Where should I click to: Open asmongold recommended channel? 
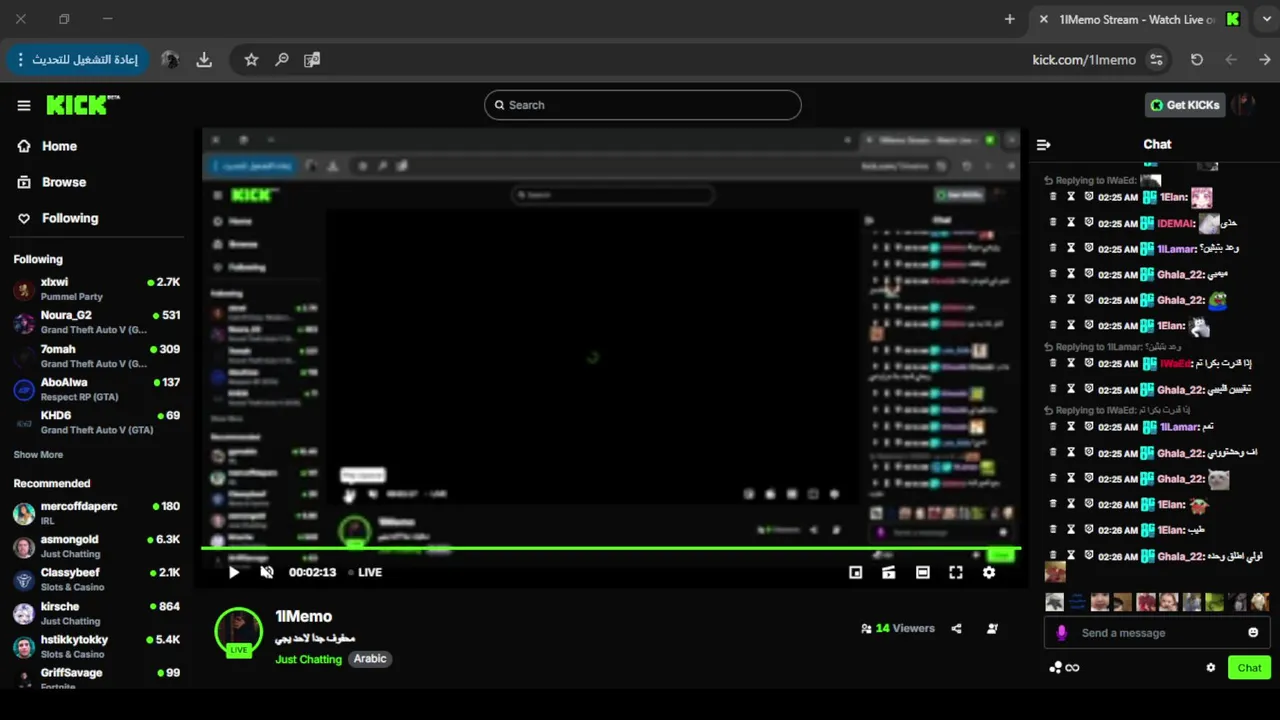click(97, 546)
